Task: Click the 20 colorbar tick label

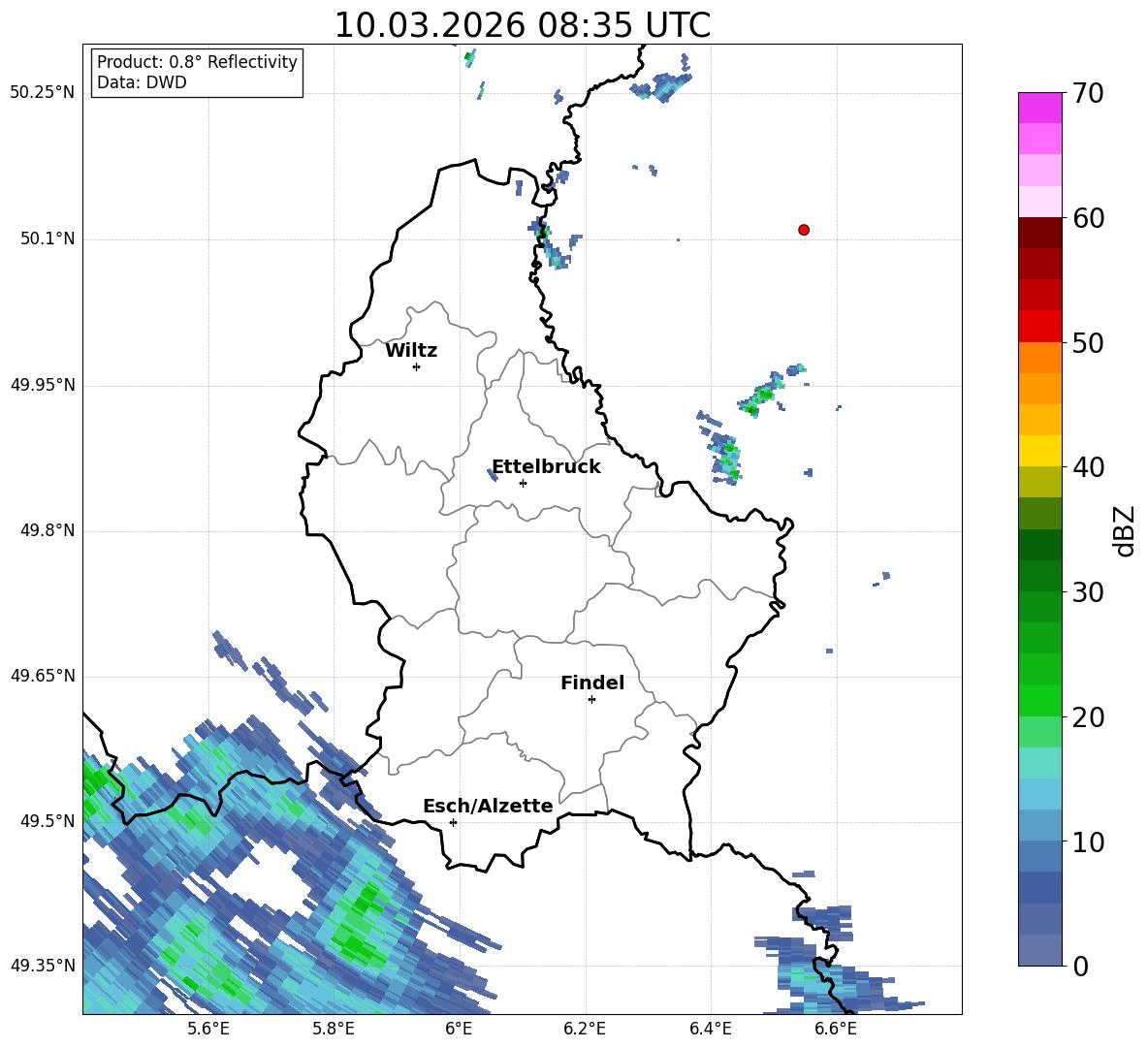Action: [1088, 717]
